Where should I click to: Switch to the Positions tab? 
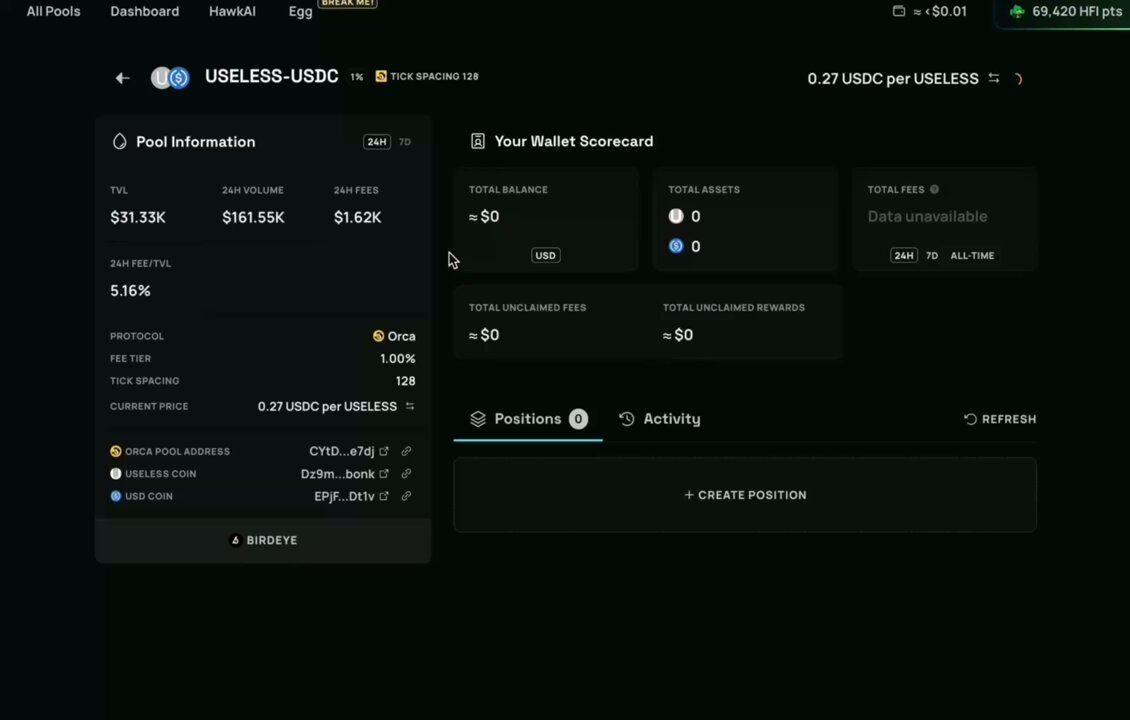coord(528,419)
